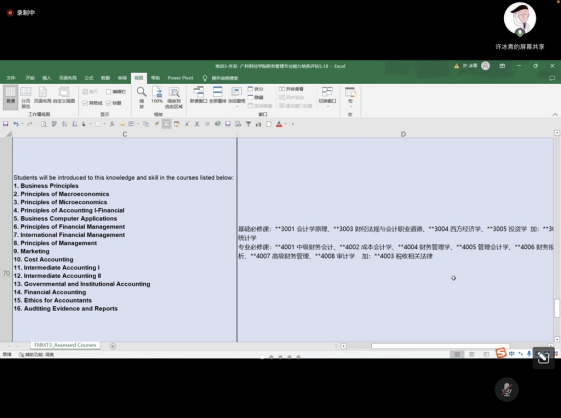
Task: Click the Undo arrow icon
Action: [16, 124]
